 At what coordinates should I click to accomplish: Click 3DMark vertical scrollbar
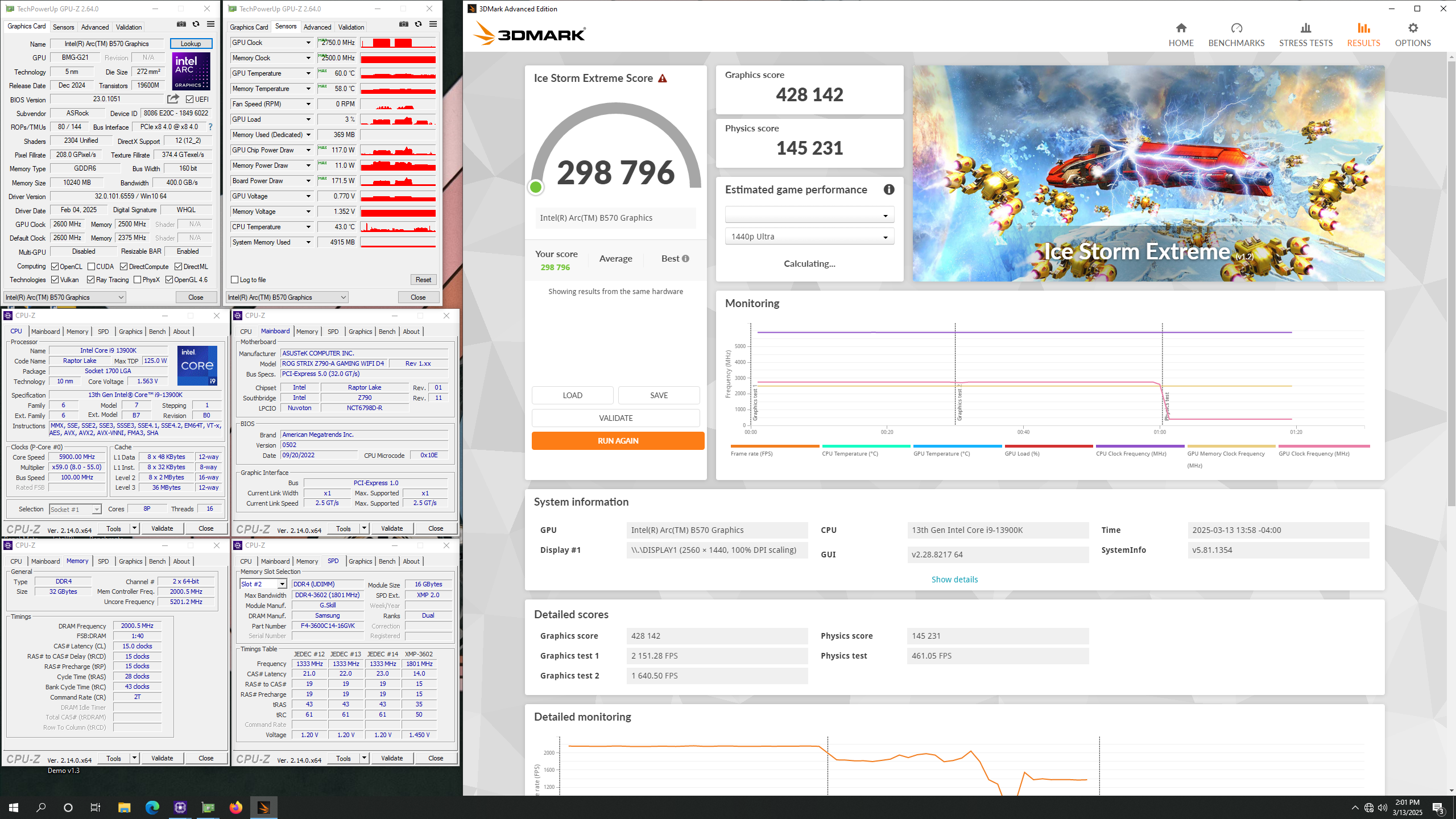(1451, 284)
